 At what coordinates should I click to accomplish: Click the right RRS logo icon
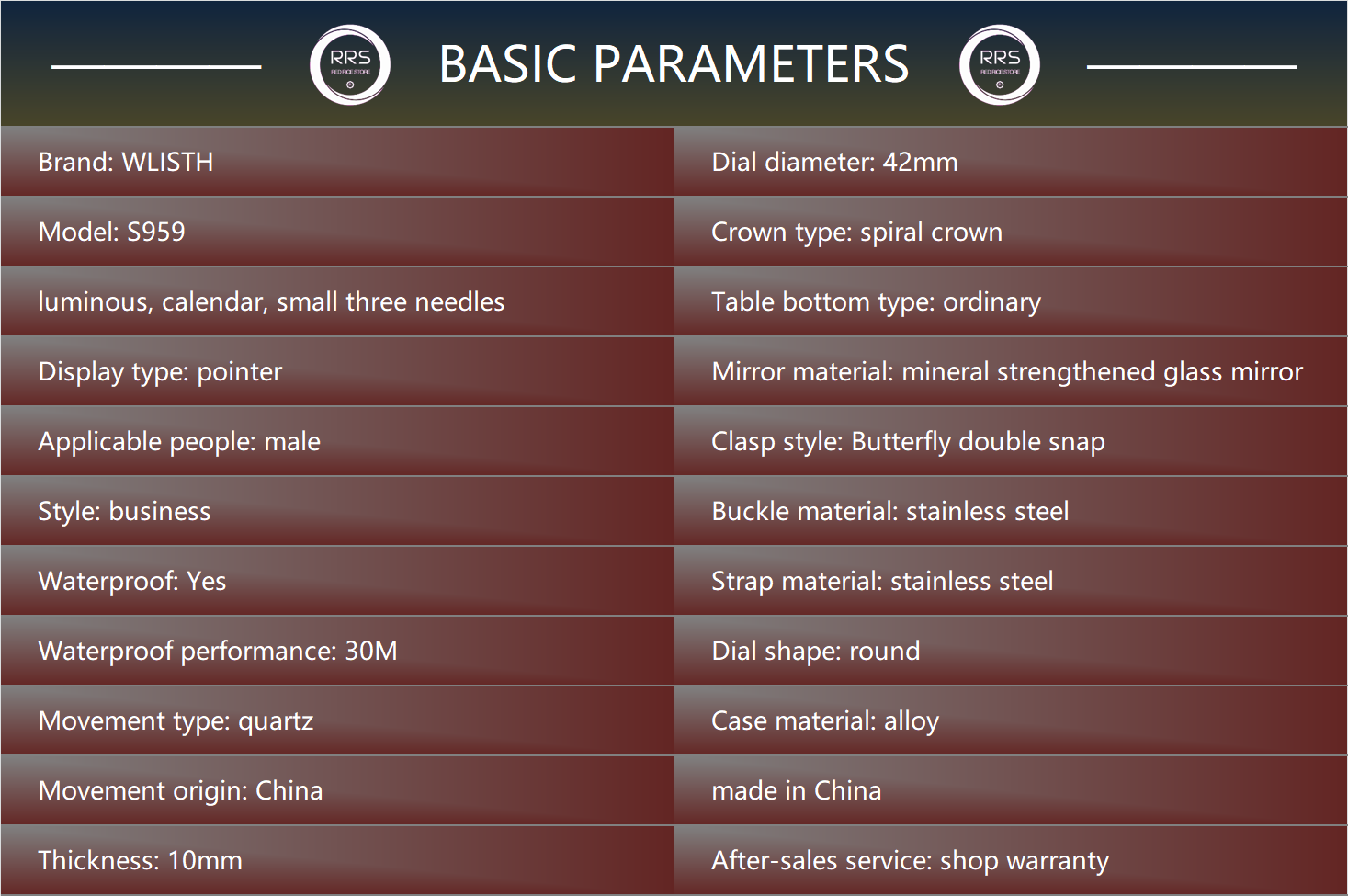pyautogui.click(x=999, y=65)
